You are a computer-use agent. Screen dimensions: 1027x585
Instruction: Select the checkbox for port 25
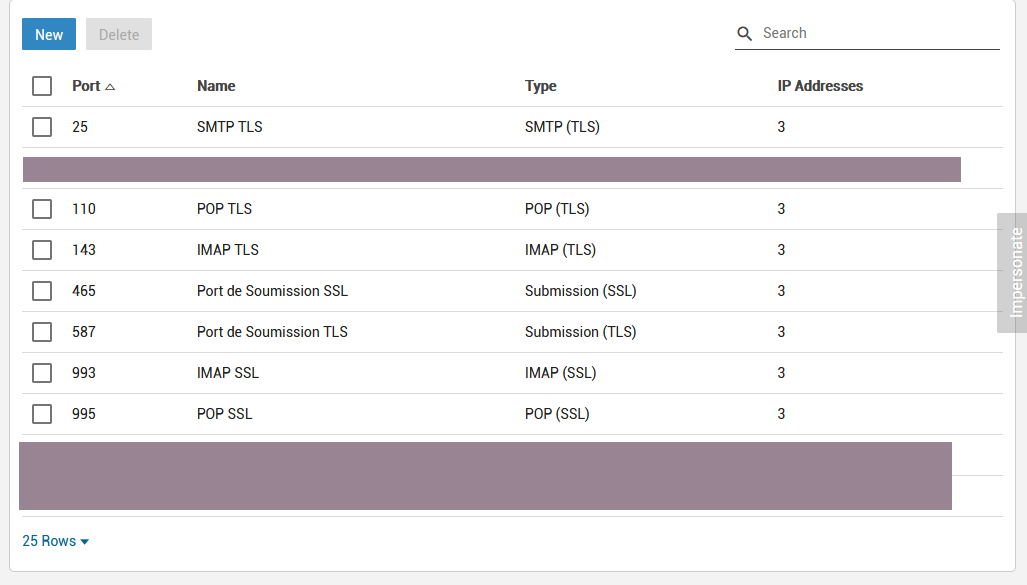(42, 127)
